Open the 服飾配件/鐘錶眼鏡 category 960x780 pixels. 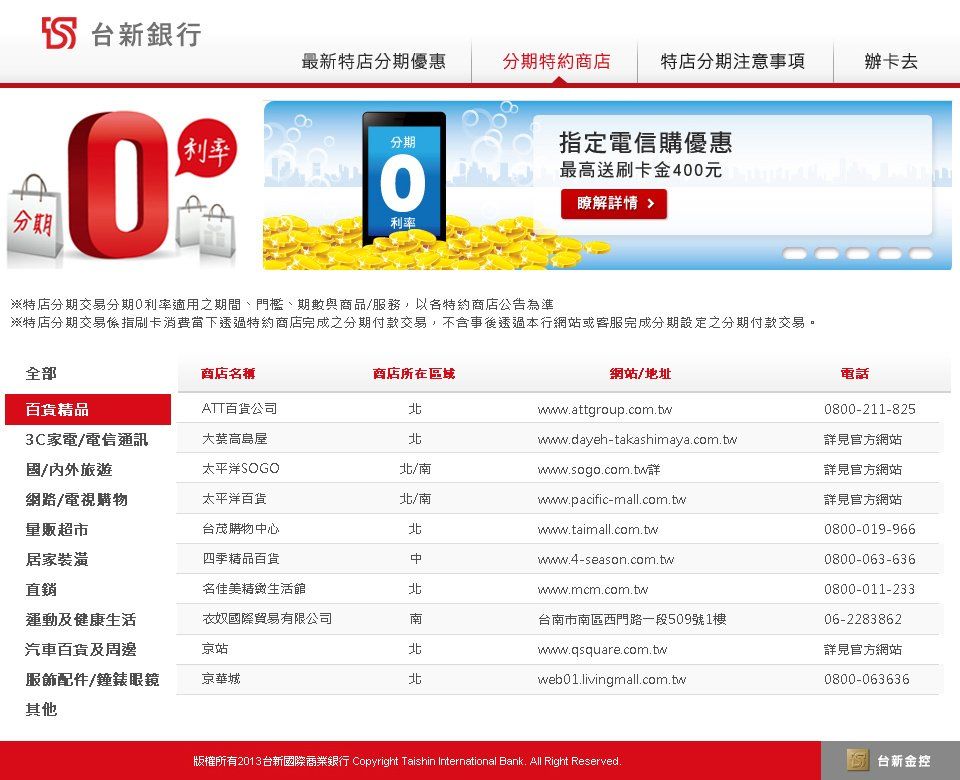pyautogui.click(x=92, y=680)
